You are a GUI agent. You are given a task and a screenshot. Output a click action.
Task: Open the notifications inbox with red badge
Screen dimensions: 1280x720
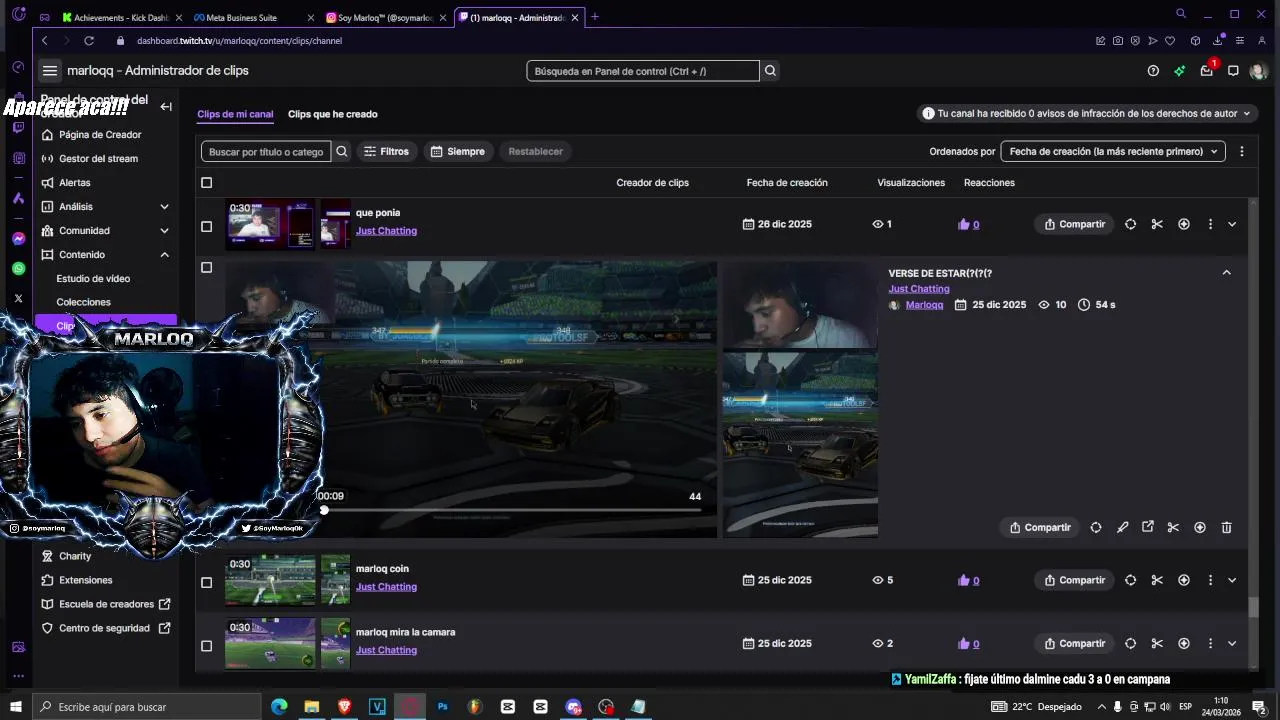tap(1207, 70)
